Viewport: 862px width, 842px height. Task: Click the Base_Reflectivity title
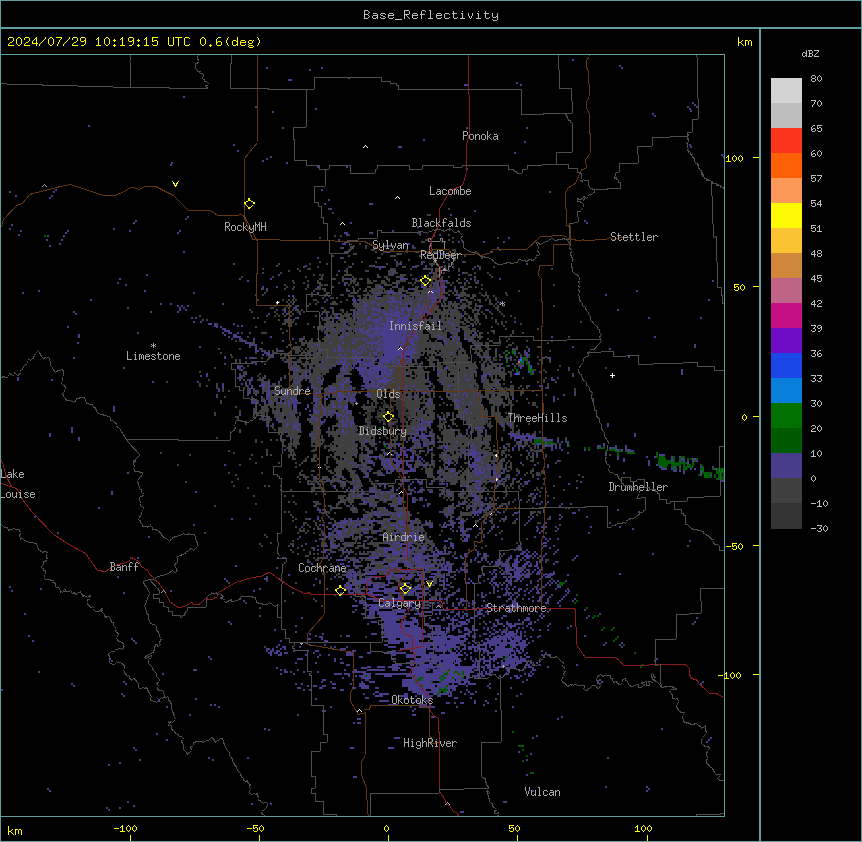[x=431, y=15]
